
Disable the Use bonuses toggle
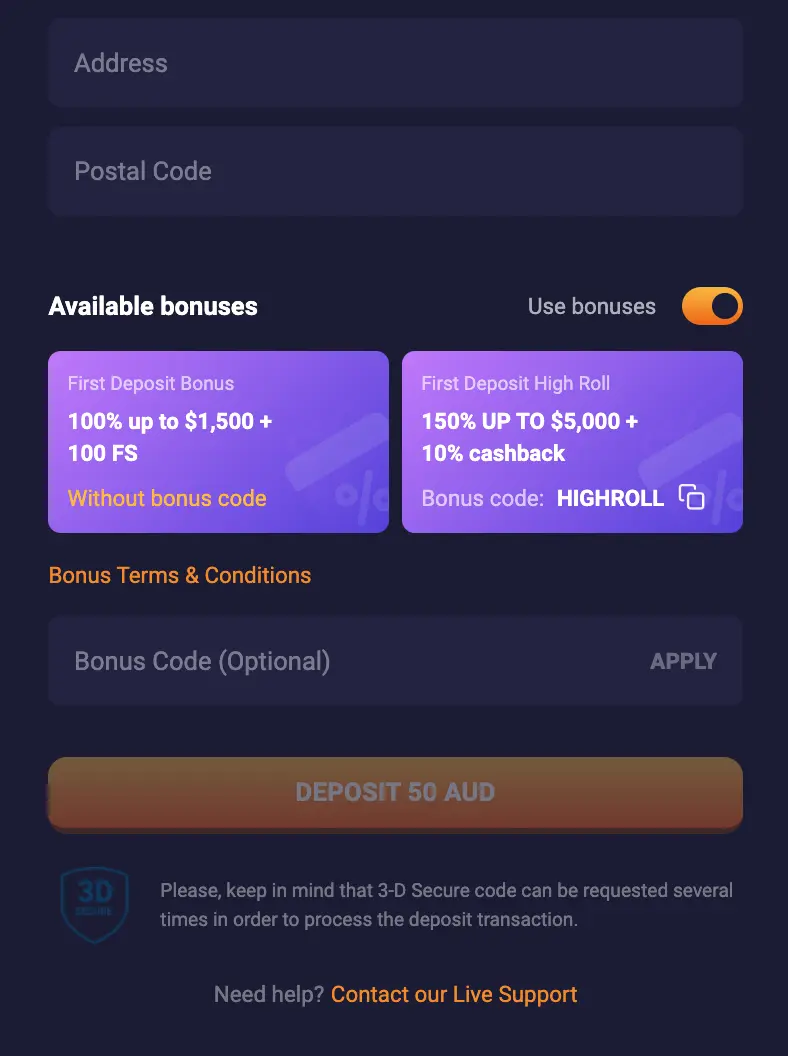tap(712, 306)
